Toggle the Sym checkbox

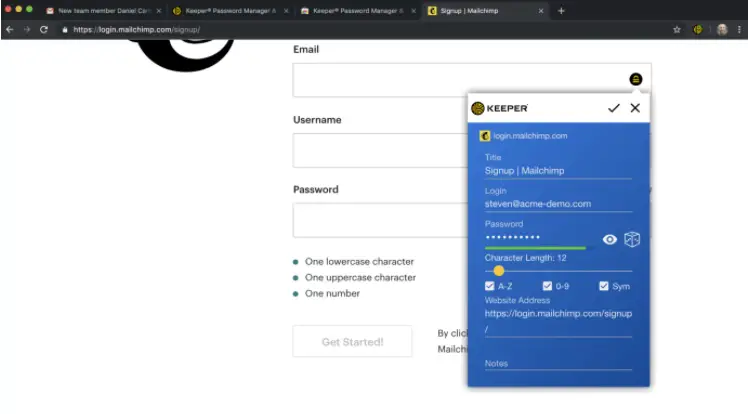(604, 286)
